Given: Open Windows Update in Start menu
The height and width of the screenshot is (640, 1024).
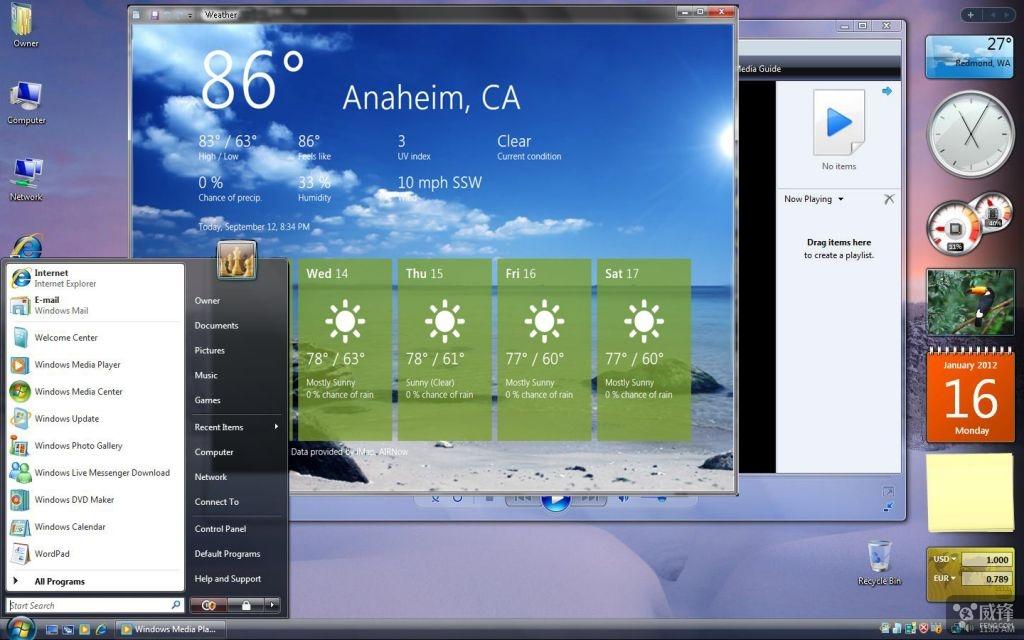Looking at the screenshot, I should [95, 419].
